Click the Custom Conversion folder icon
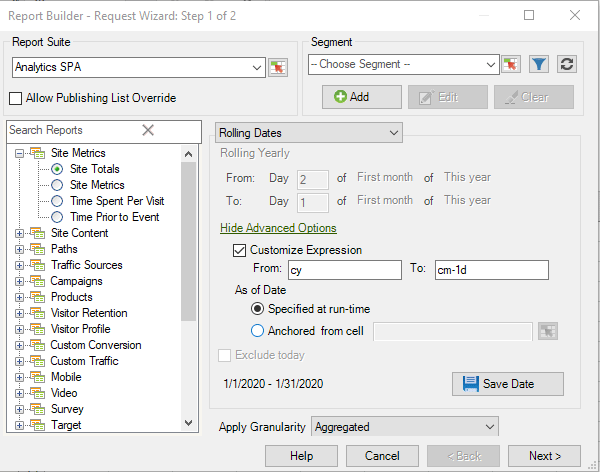 (38, 345)
